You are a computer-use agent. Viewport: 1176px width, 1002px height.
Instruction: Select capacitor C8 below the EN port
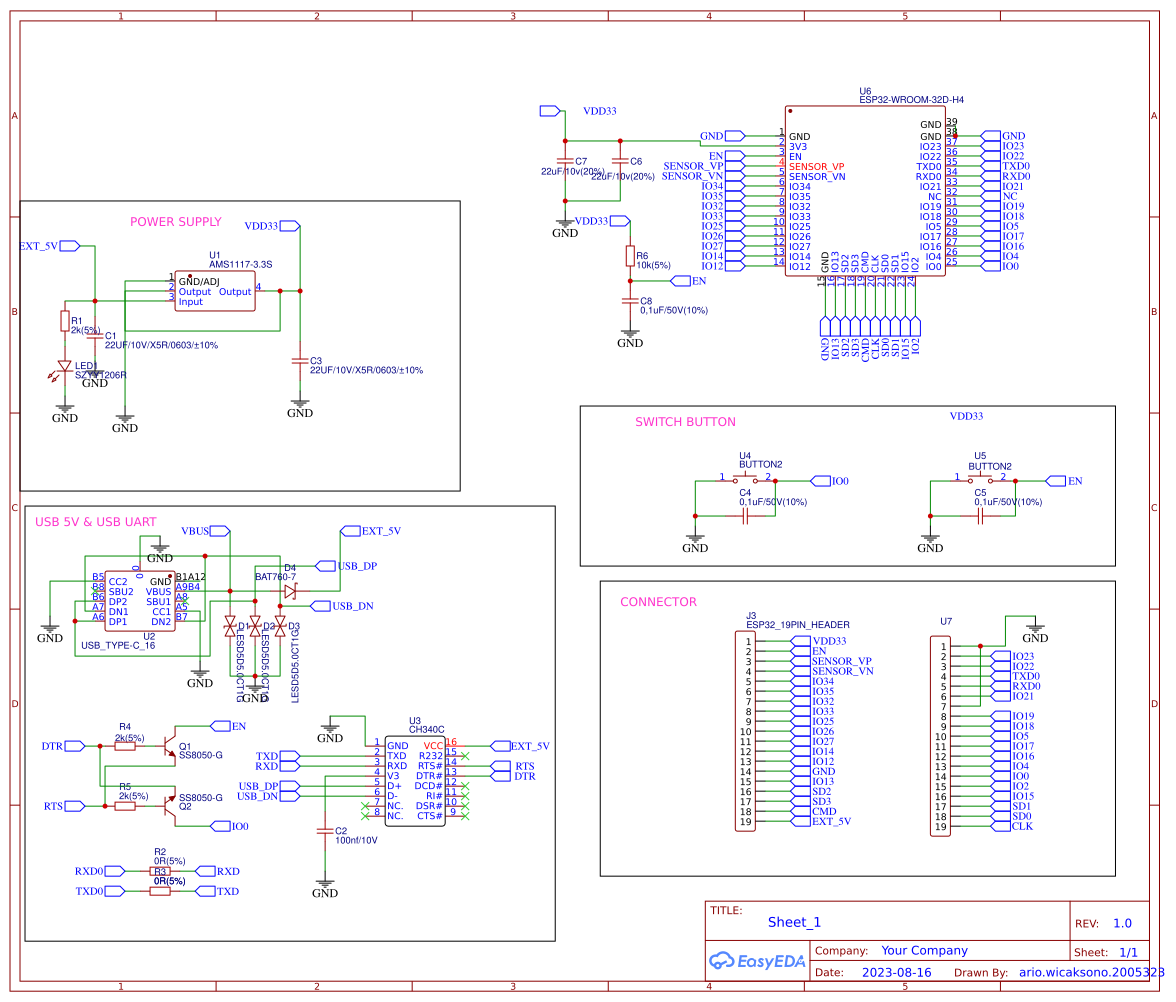tap(630, 301)
